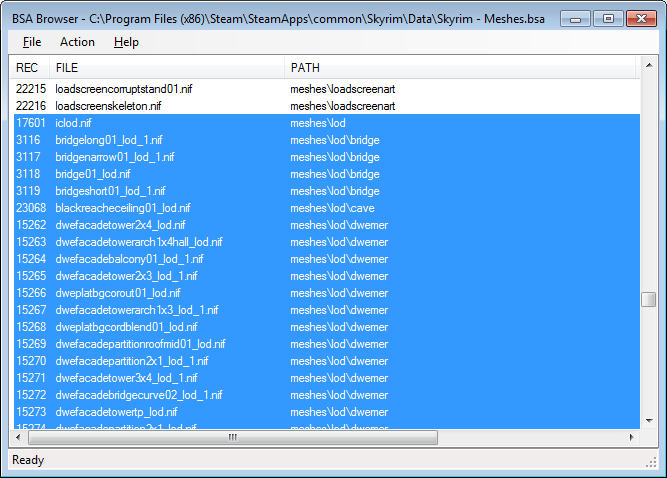Select bridge01_lod.nif row
The image size is (667, 478).
pos(327,174)
